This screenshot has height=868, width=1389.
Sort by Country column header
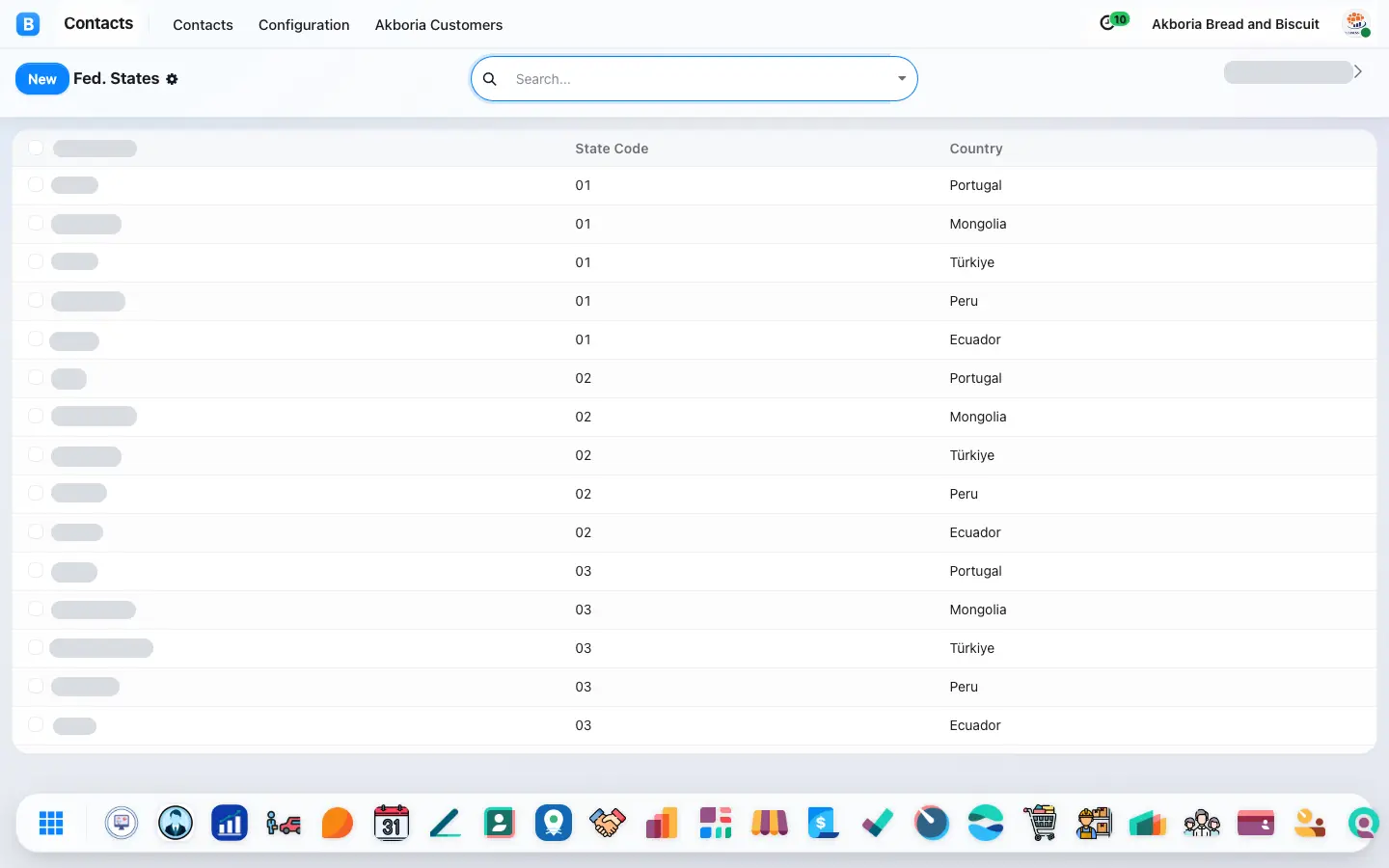pyautogui.click(x=976, y=149)
